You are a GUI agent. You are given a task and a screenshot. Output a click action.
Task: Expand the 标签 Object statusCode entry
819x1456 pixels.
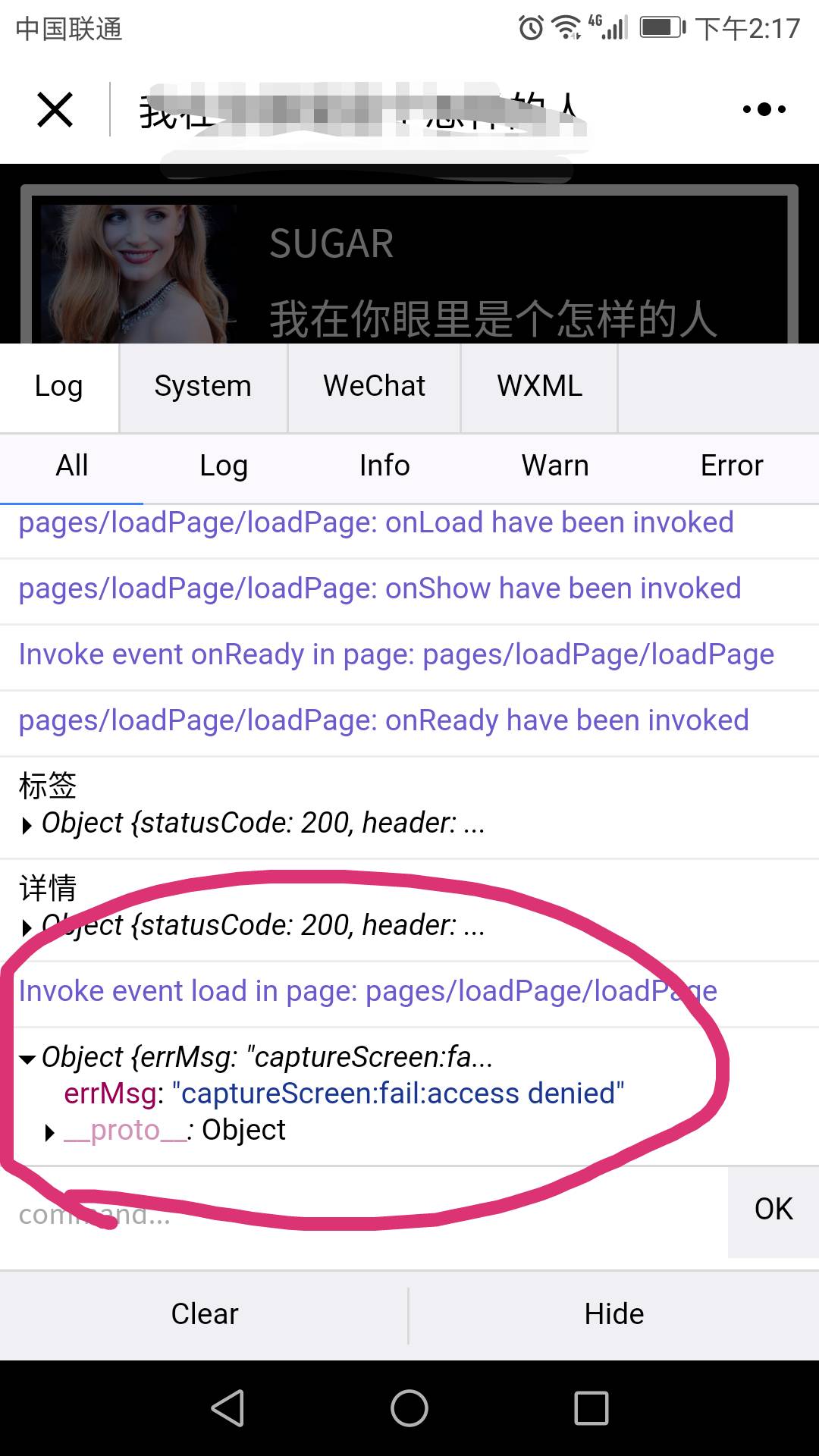[28, 825]
